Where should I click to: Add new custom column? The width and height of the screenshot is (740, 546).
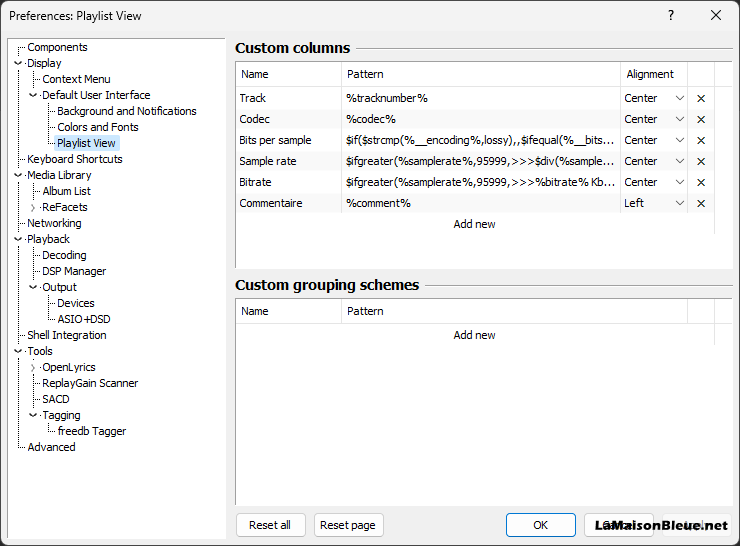[x=474, y=224]
